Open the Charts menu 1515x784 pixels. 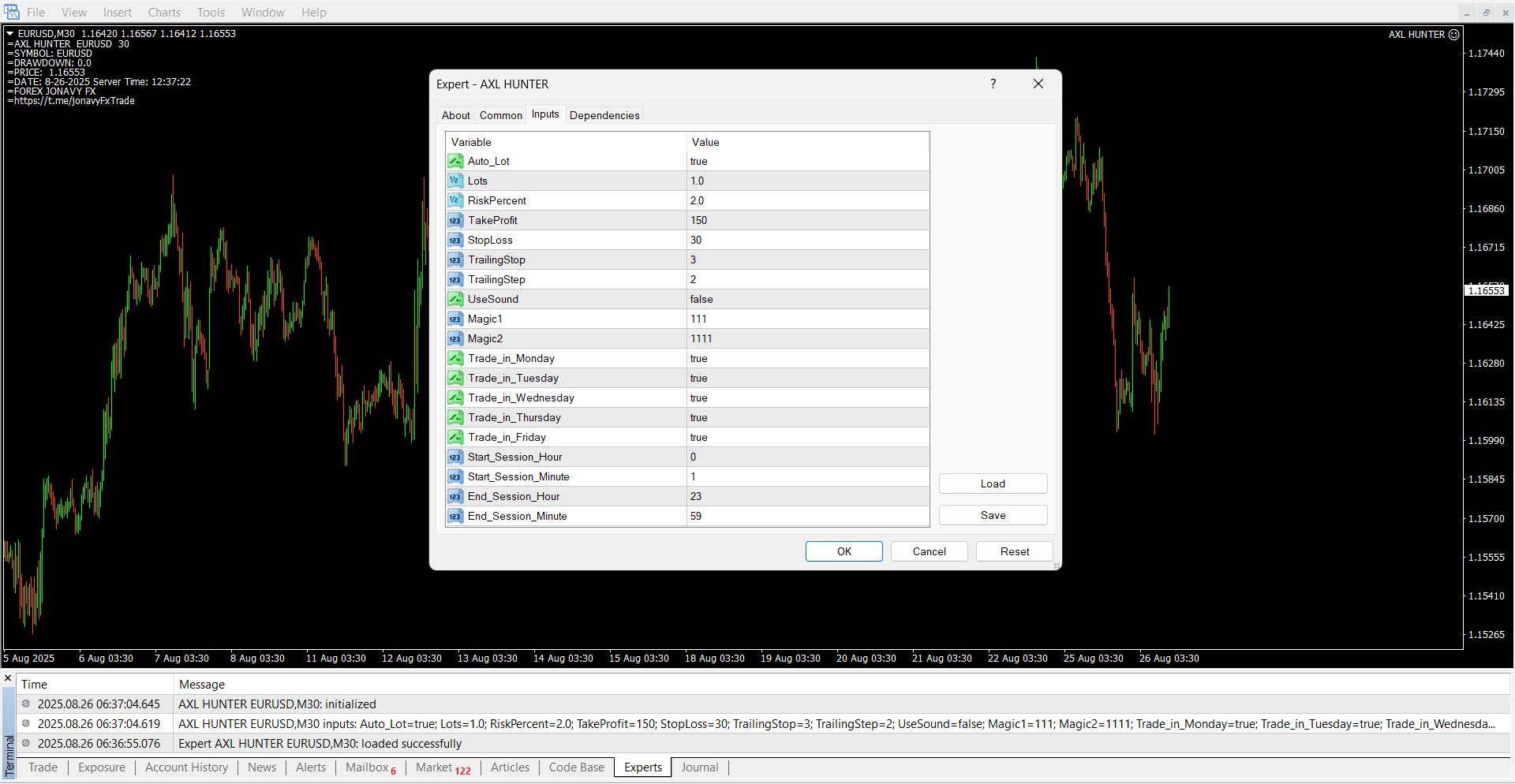pos(164,13)
